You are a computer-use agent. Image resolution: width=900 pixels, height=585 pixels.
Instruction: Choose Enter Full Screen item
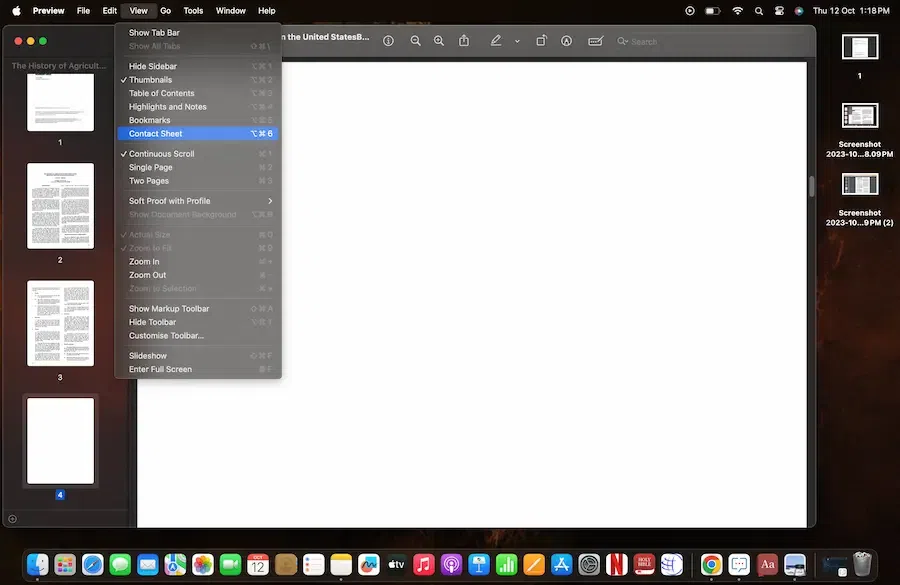(x=198, y=369)
